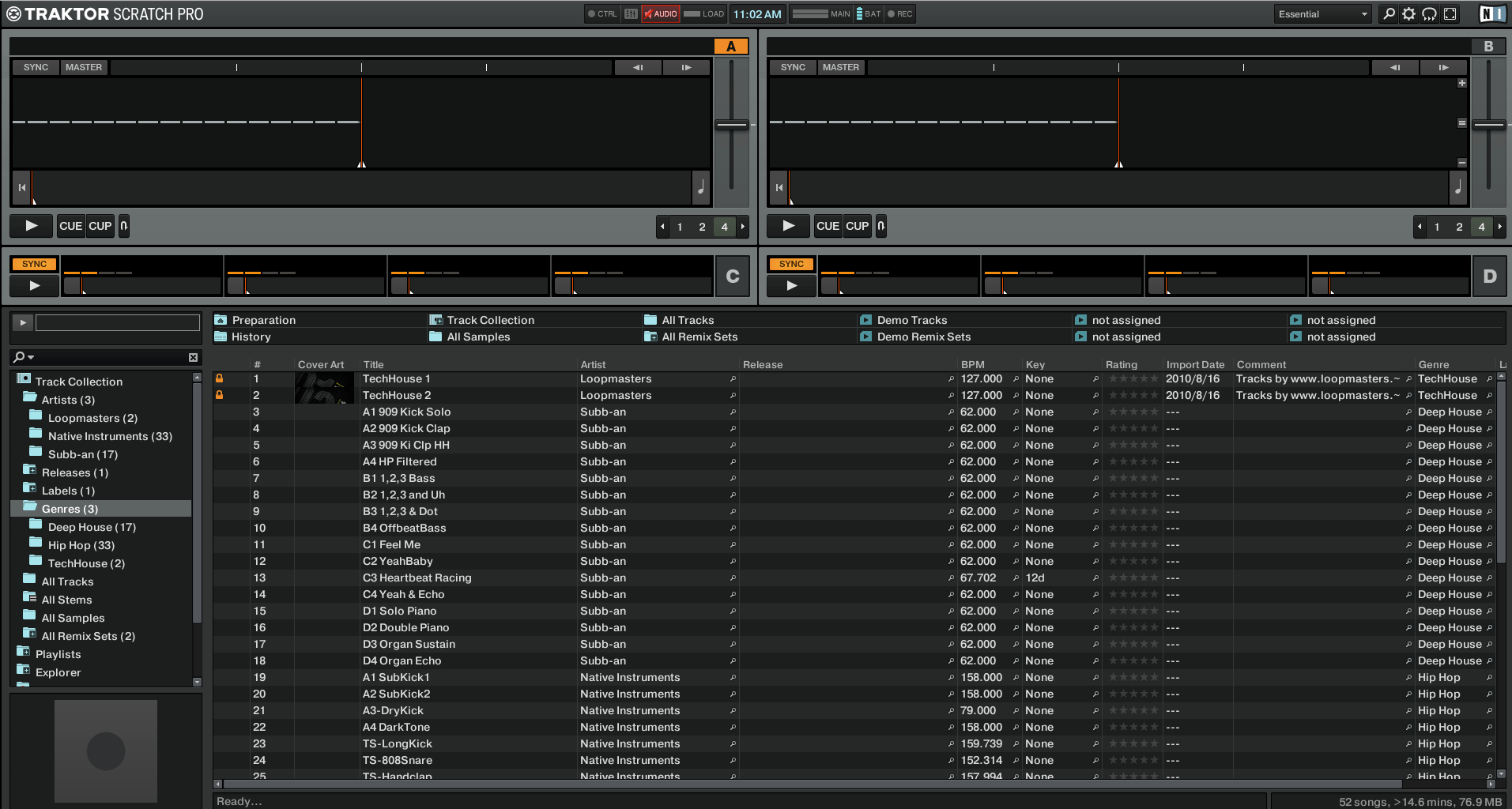Image resolution: width=1512 pixels, height=809 pixels.
Task: Decrease loop size on Deck A
Action: point(662,227)
